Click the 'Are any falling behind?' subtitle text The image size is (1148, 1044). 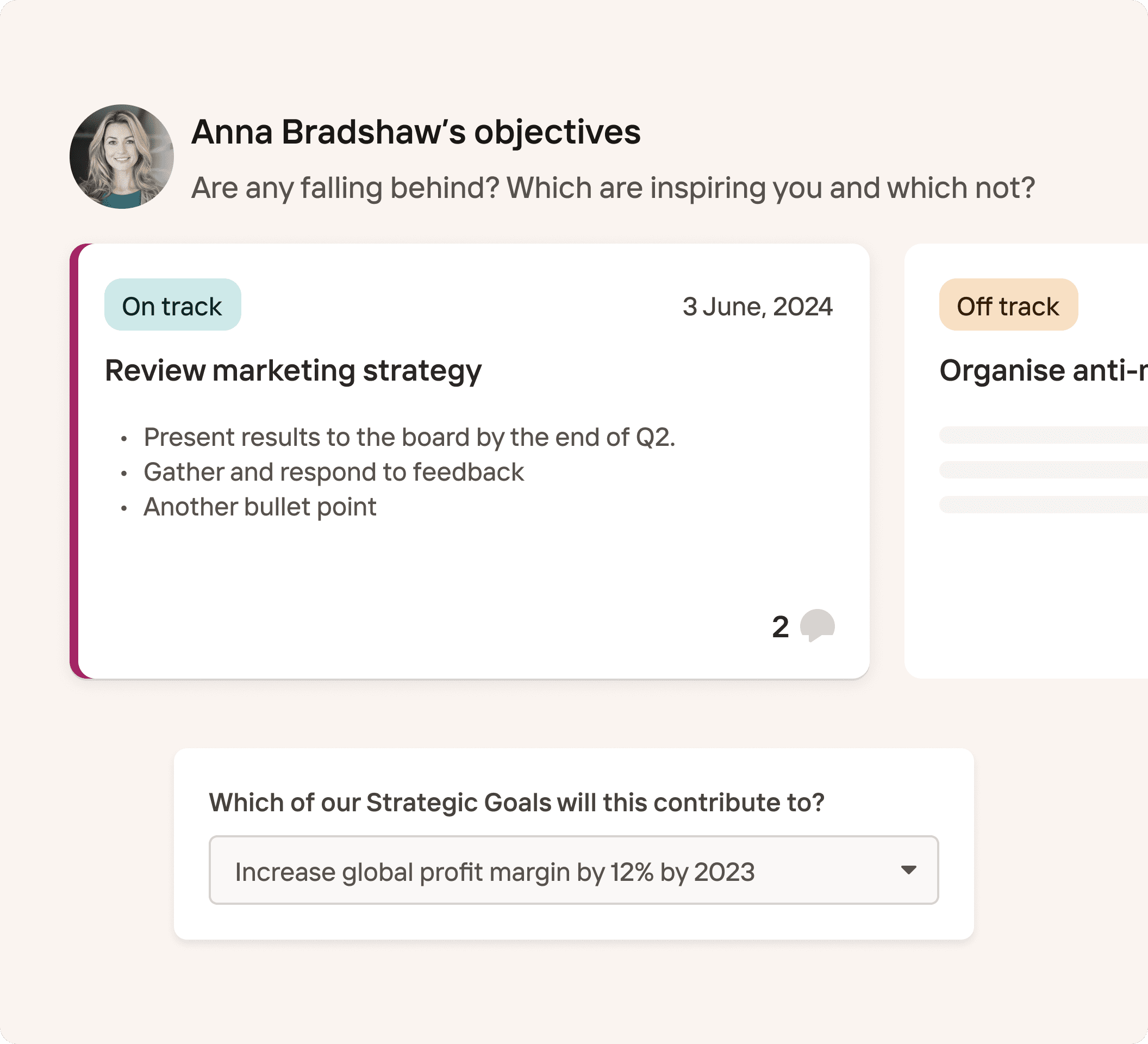tap(613, 188)
